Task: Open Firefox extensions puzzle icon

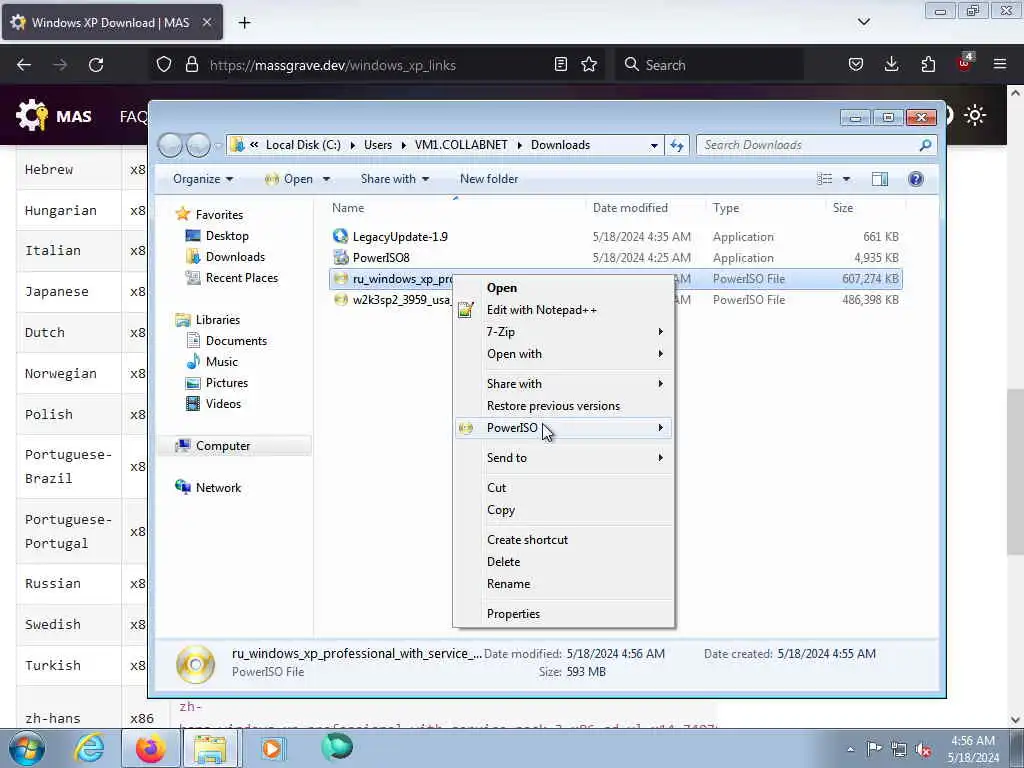Action: click(928, 64)
